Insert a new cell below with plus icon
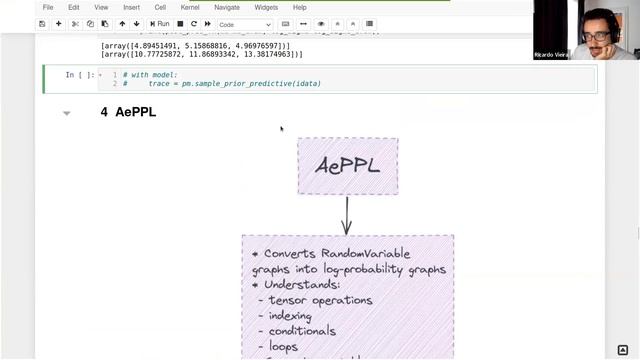 click(x=58, y=24)
